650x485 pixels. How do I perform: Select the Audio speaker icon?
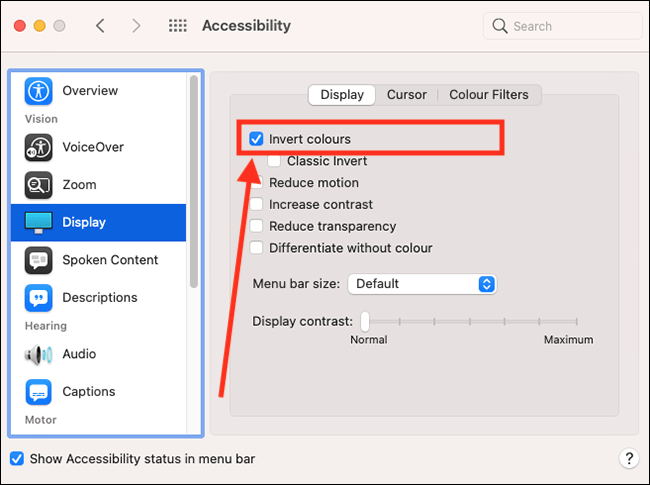[x=39, y=354]
